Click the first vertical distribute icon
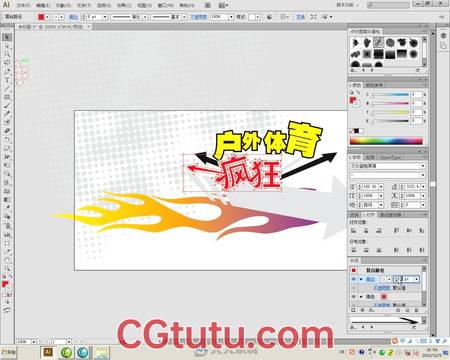The image size is (450, 360). point(353,250)
